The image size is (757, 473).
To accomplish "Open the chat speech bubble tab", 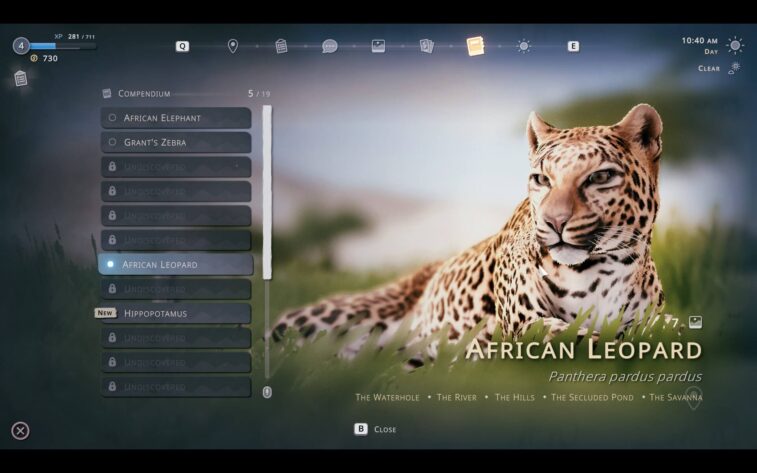I will tap(330, 46).
